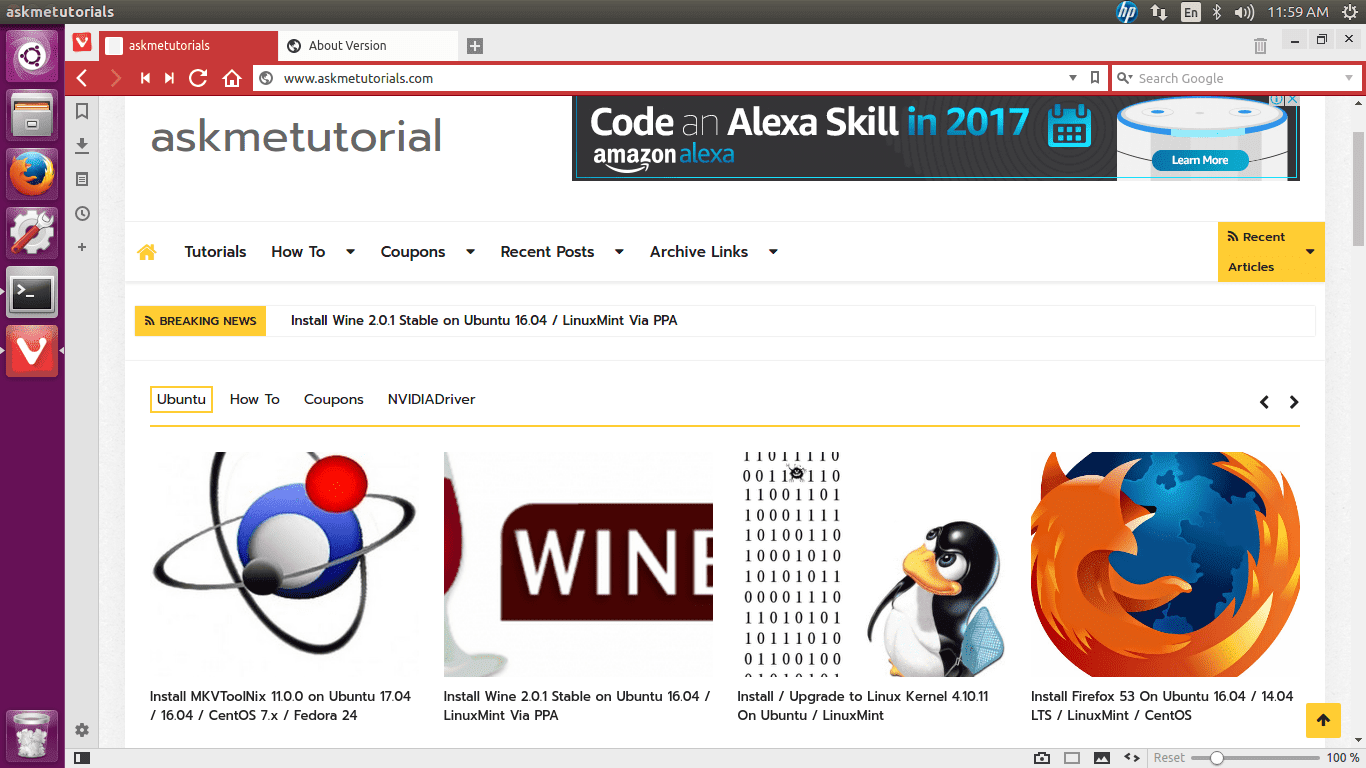Show previous posts with left arrow
1366x768 pixels.
1264,402
